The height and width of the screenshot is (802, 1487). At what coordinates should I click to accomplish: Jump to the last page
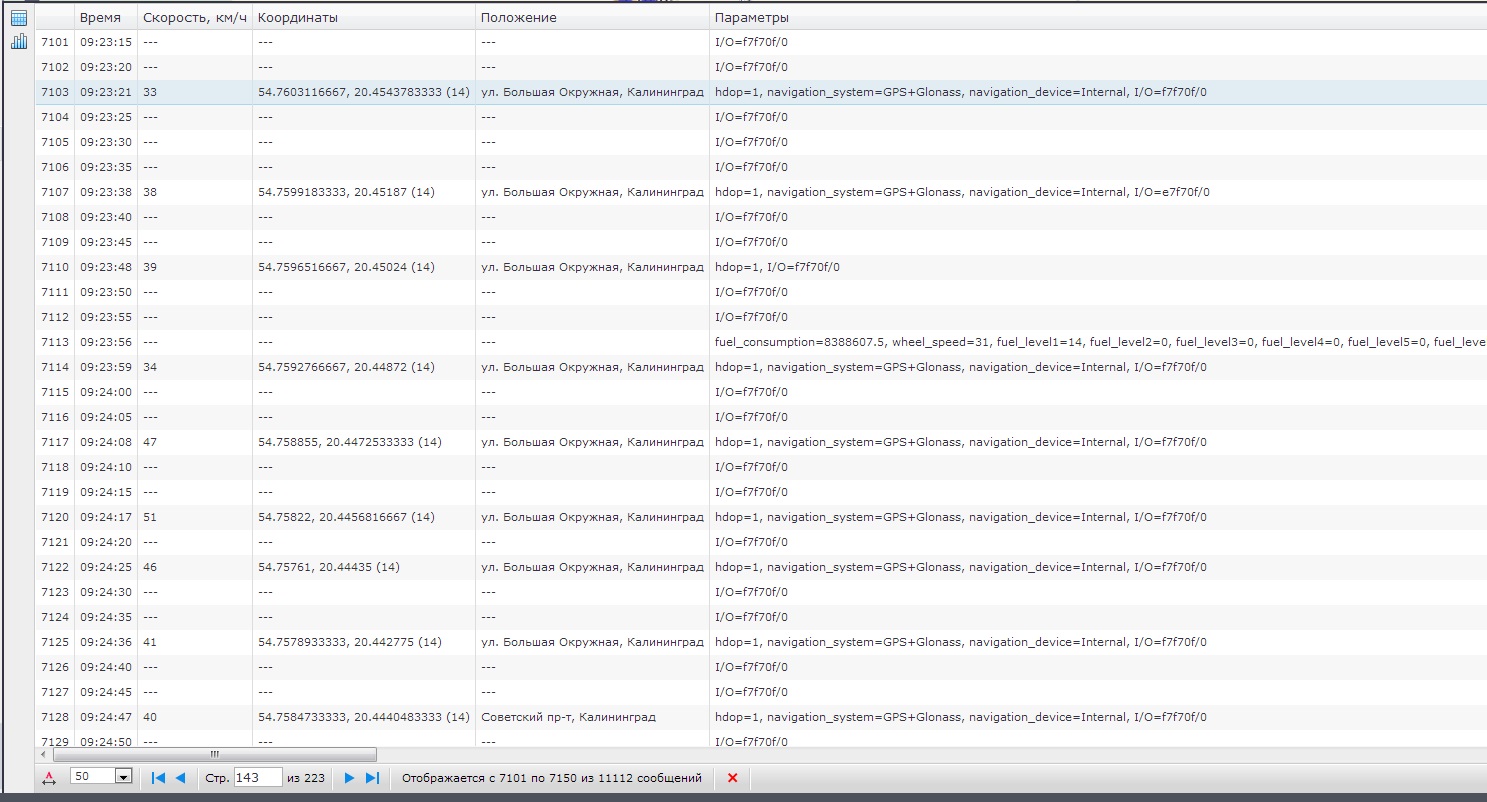click(x=372, y=778)
